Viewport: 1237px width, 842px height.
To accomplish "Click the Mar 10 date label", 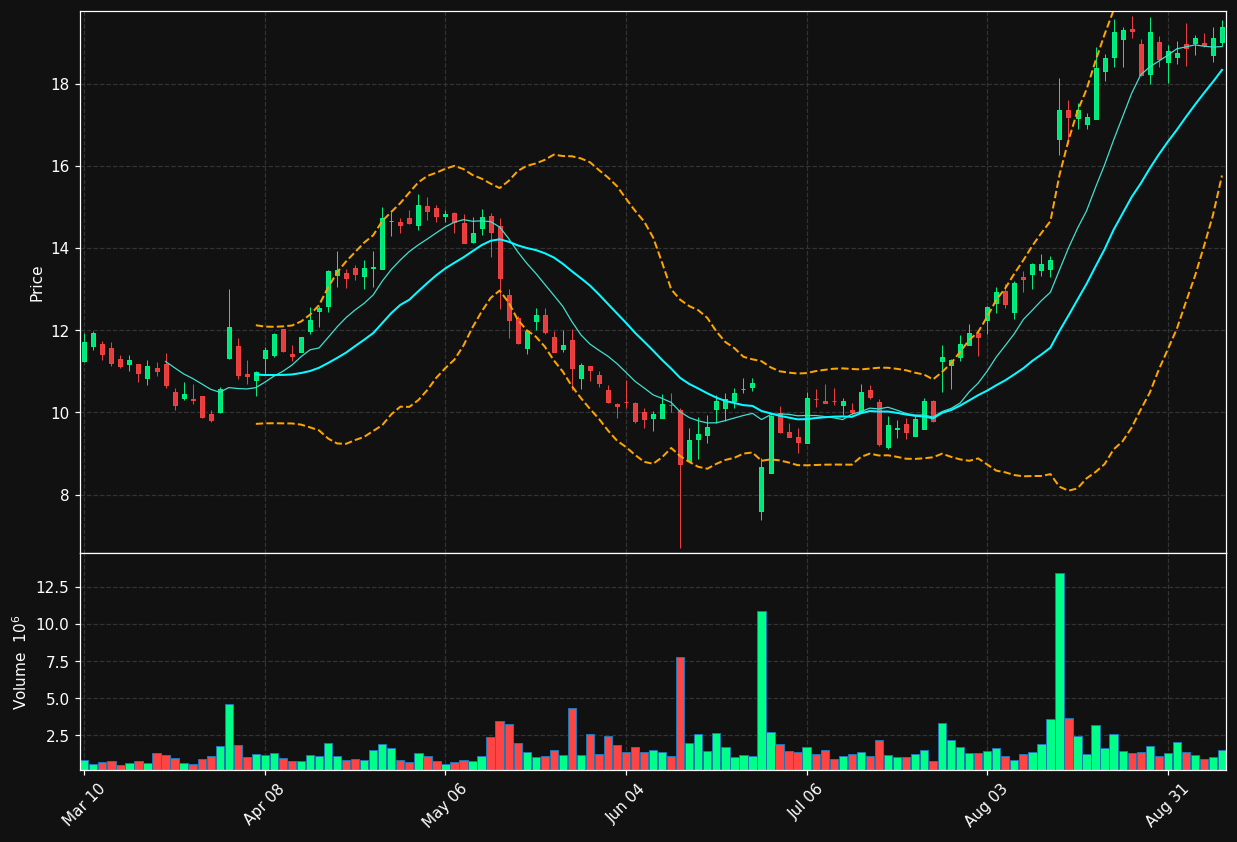I will [84, 805].
